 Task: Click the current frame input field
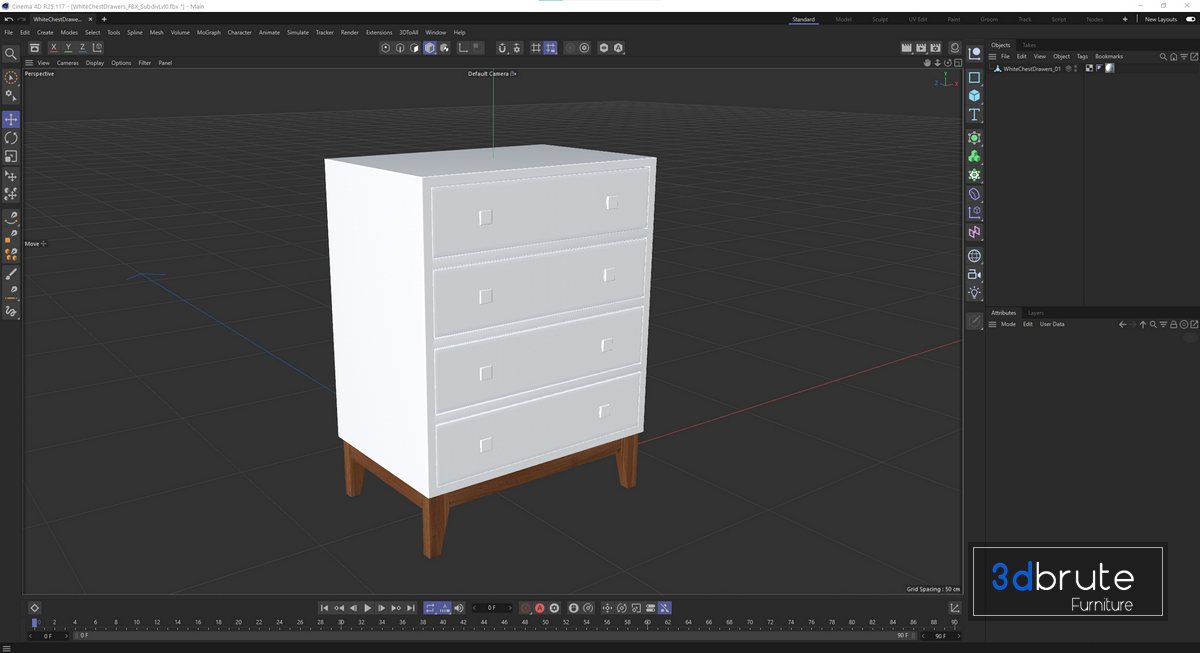(491, 608)
